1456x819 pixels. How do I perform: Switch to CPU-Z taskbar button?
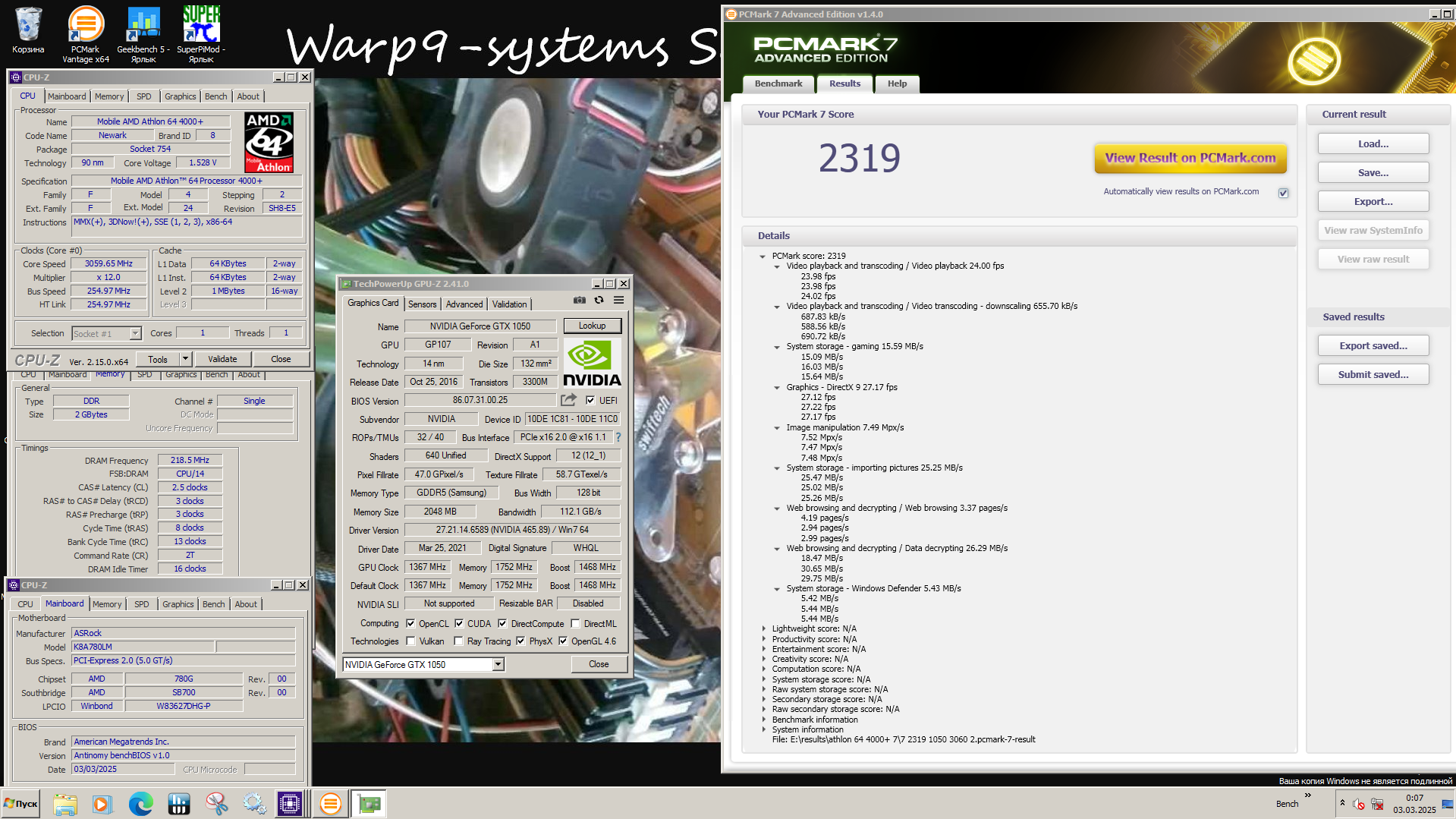coord(291,804)
